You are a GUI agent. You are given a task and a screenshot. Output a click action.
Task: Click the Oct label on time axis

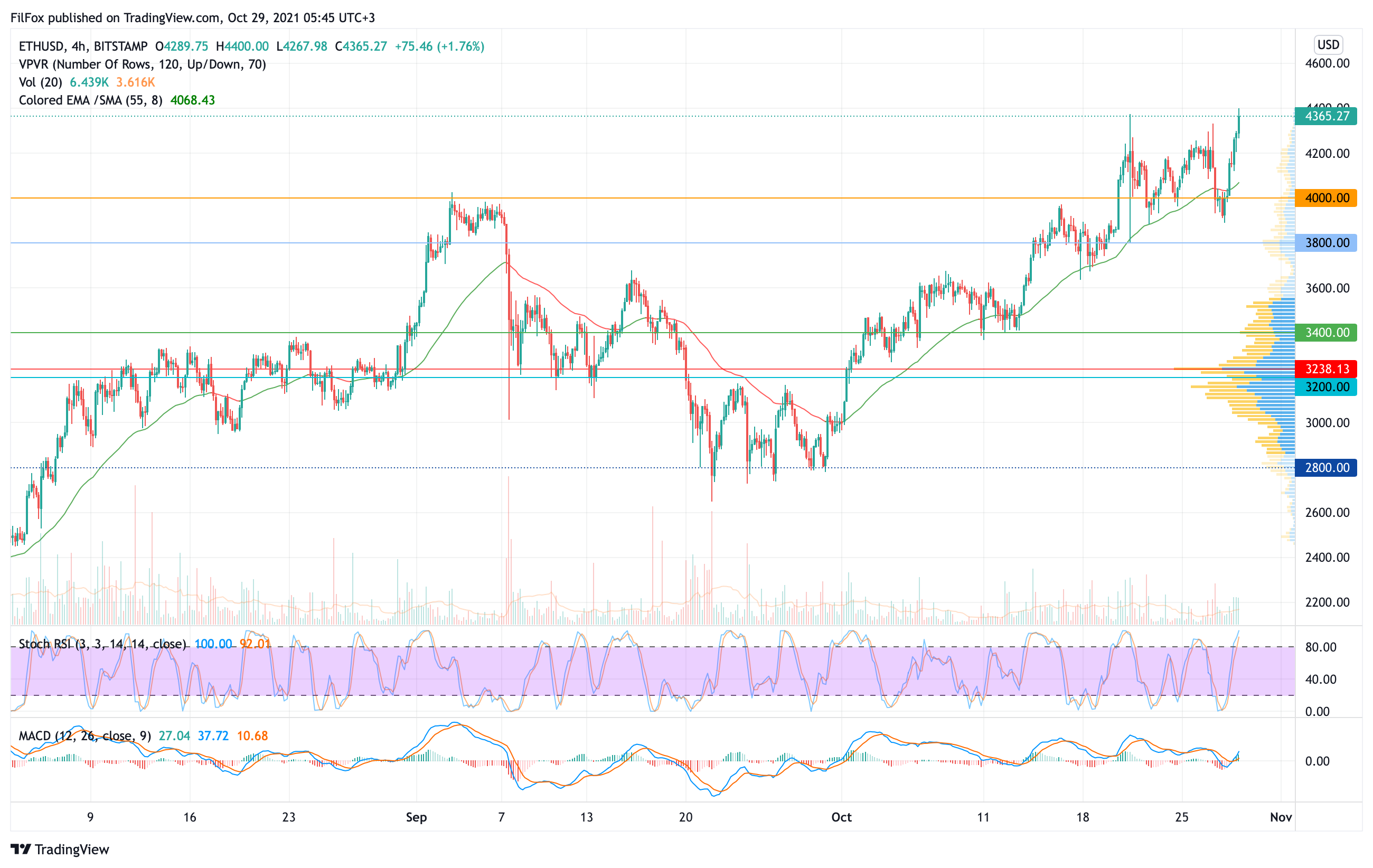(841, 817)
